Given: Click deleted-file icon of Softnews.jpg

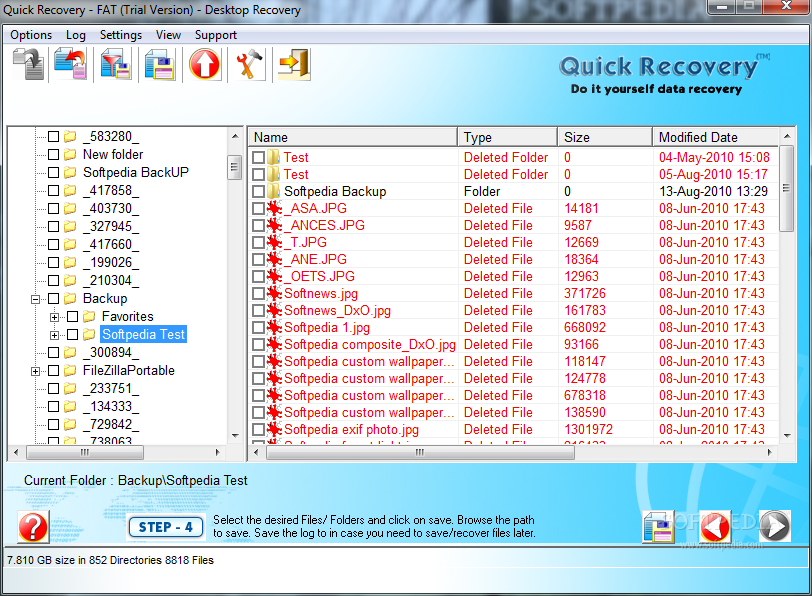Looking at the screenshot, I should tap(274, 294).
